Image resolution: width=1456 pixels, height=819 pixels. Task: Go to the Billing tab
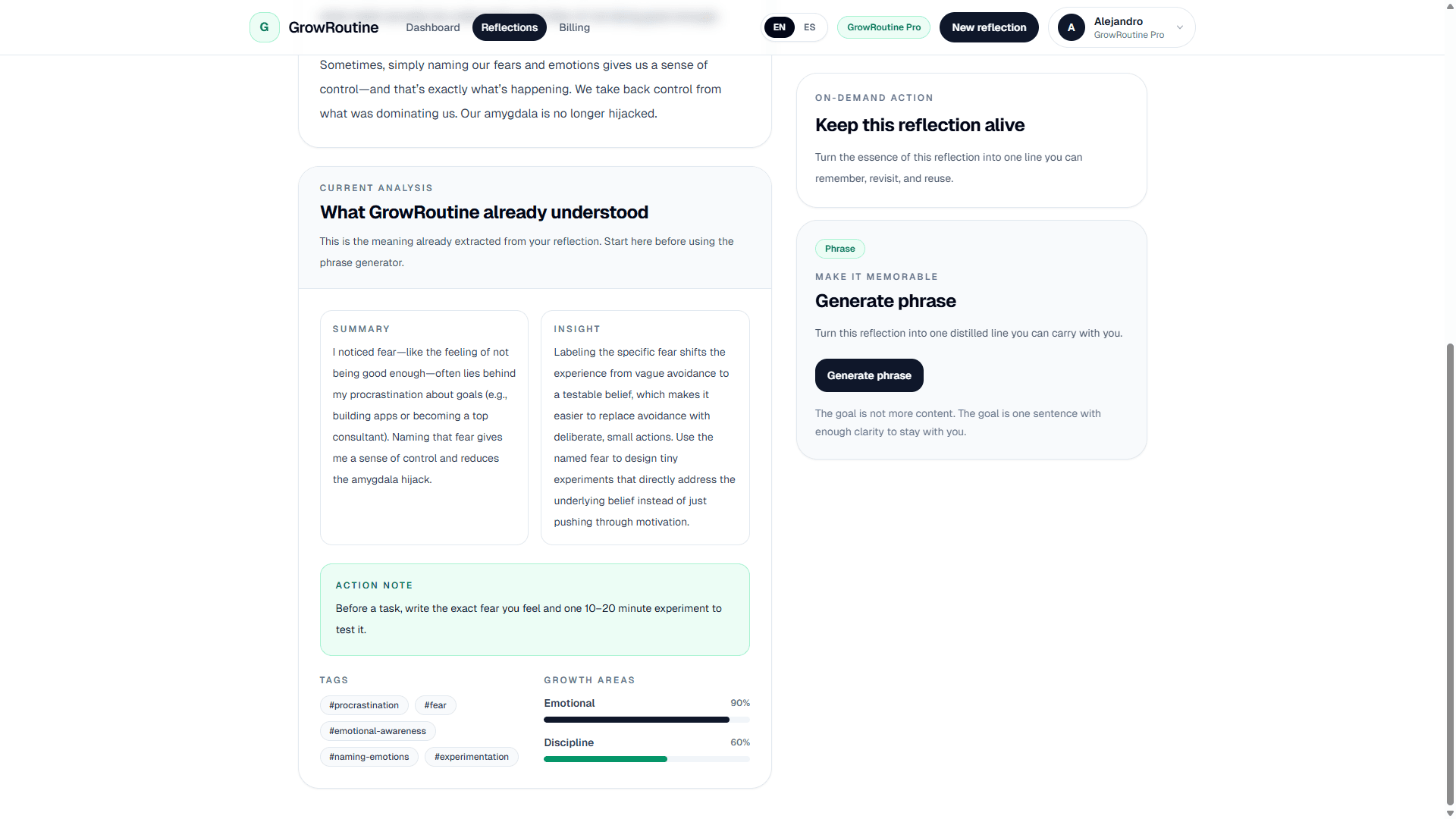point(574,27)
